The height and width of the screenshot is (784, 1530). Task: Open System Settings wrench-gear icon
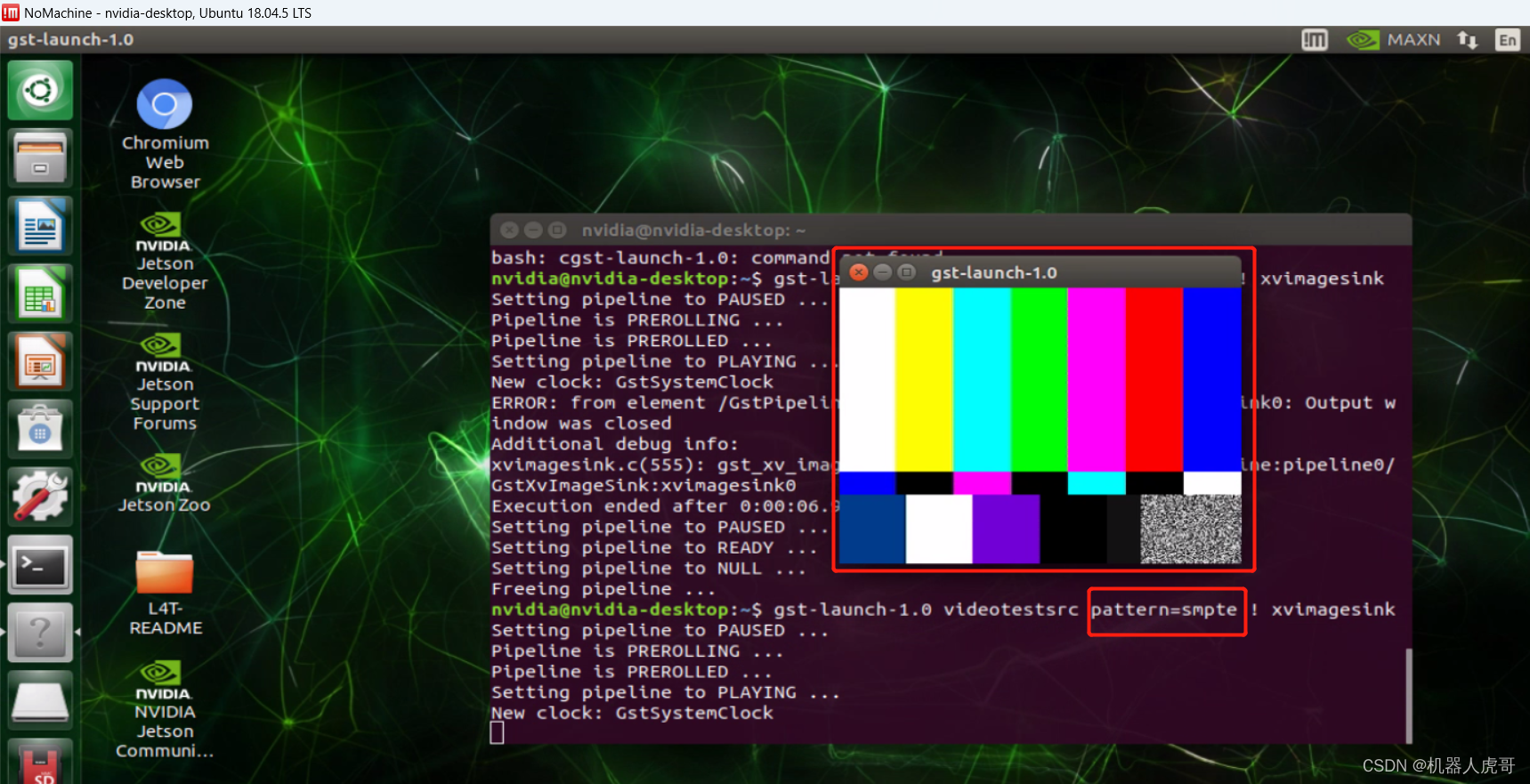click(40, 497)
